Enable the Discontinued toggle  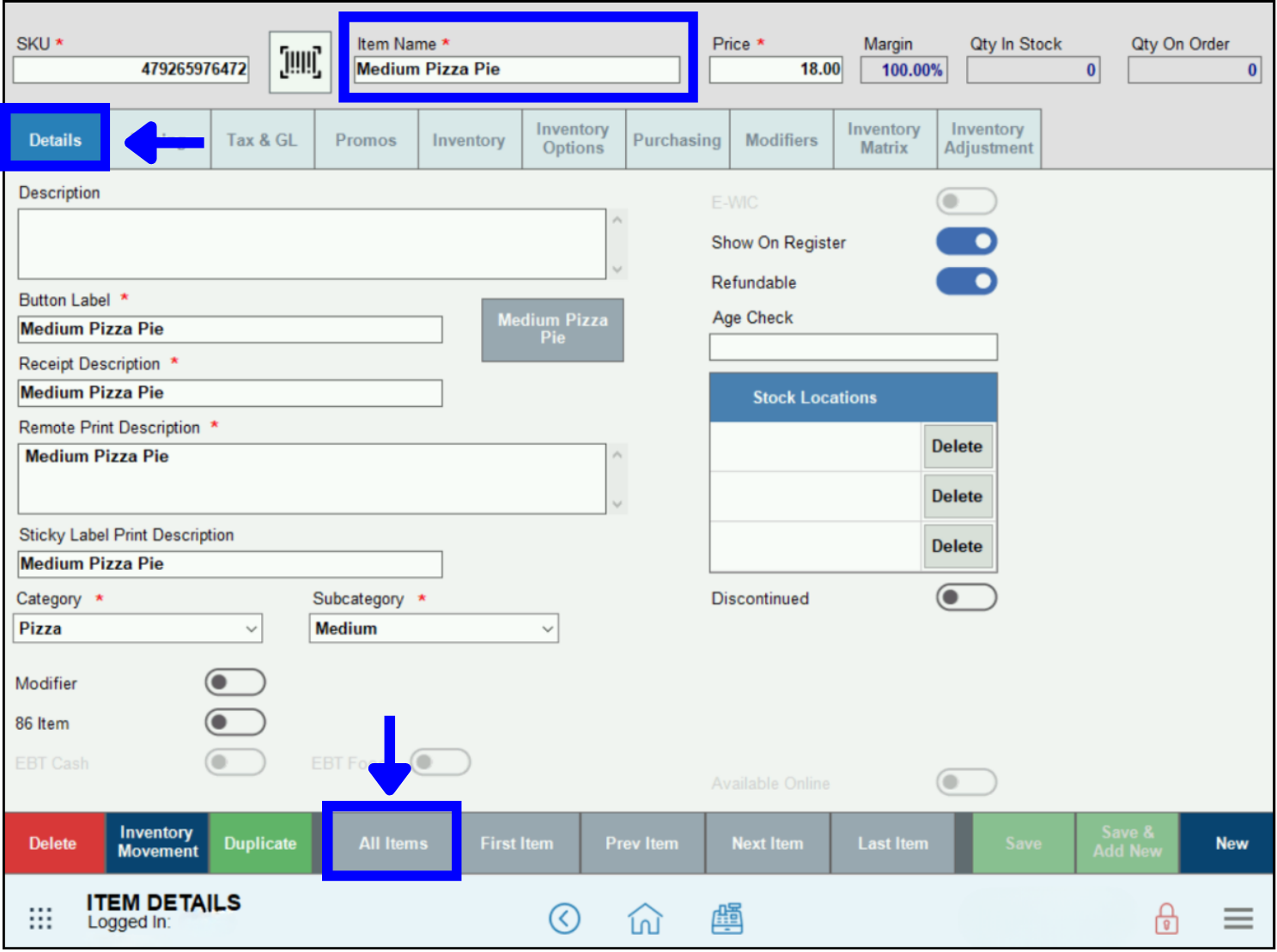966,597
